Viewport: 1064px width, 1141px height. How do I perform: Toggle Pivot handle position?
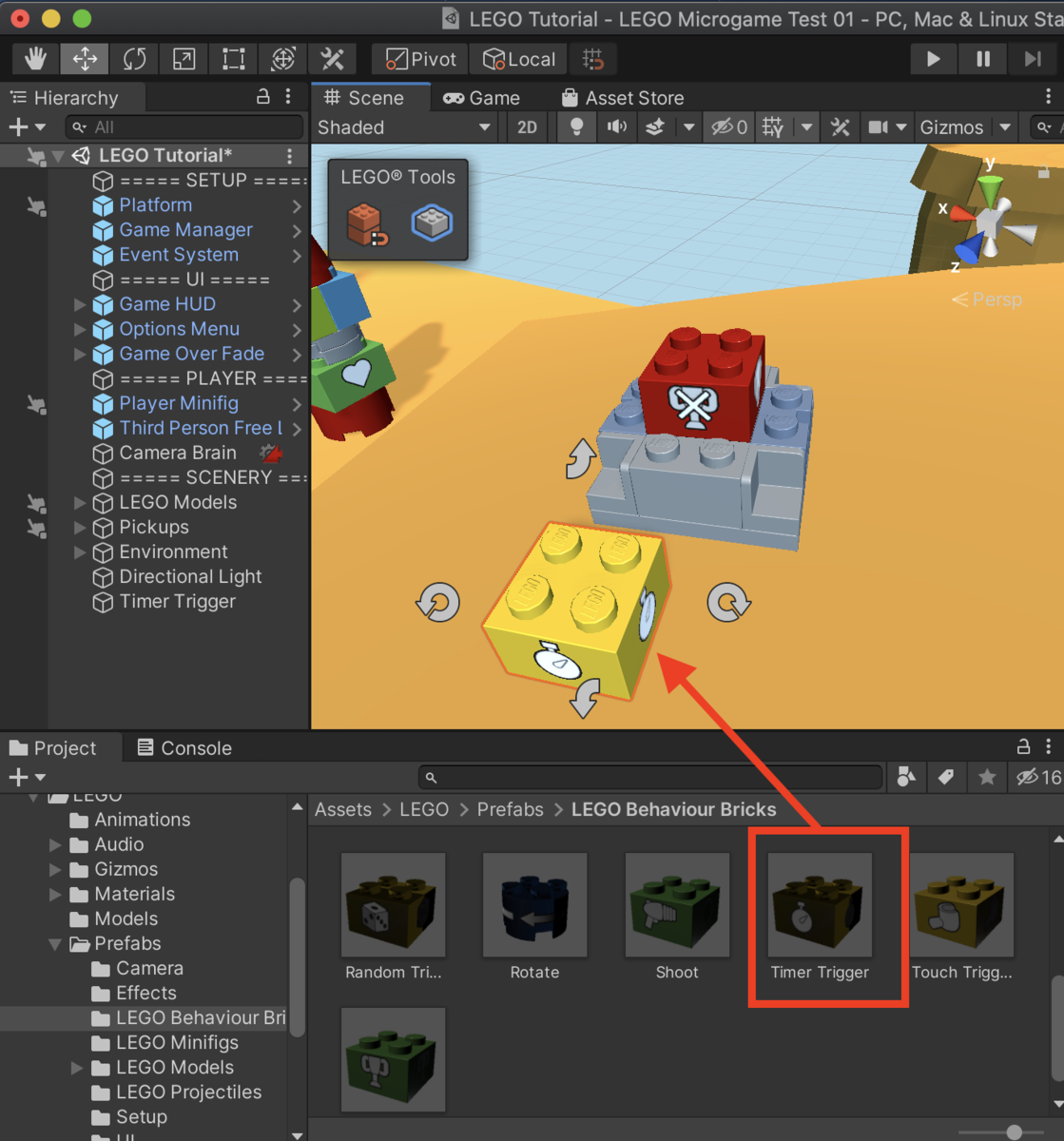(420, 59)
